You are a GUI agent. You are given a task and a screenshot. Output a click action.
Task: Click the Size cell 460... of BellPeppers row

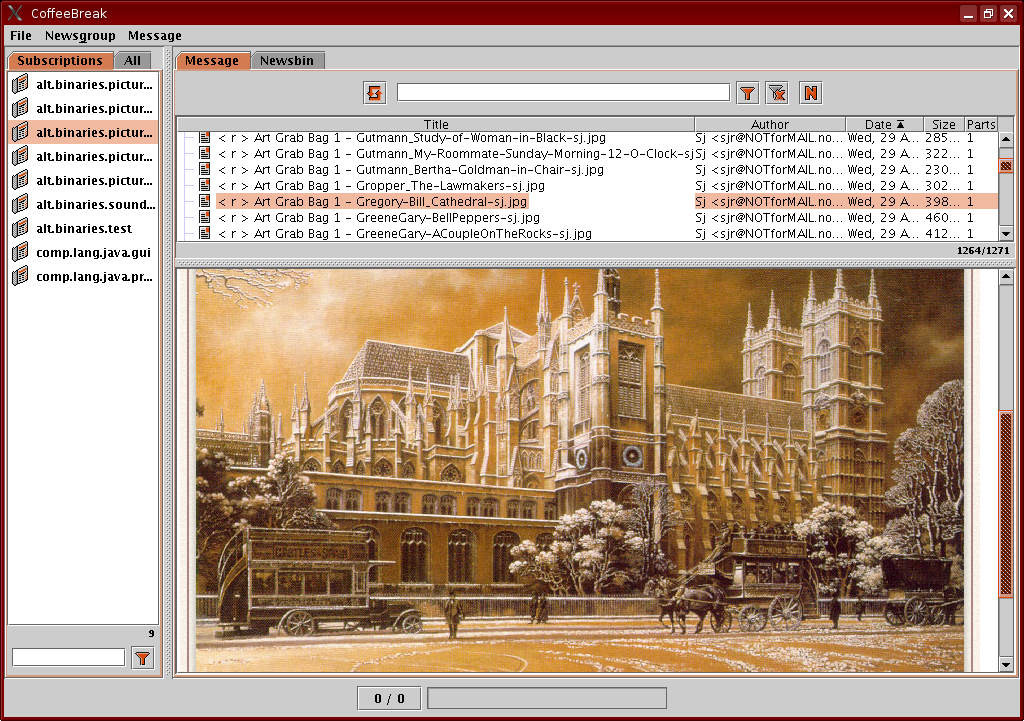[942, 217]
